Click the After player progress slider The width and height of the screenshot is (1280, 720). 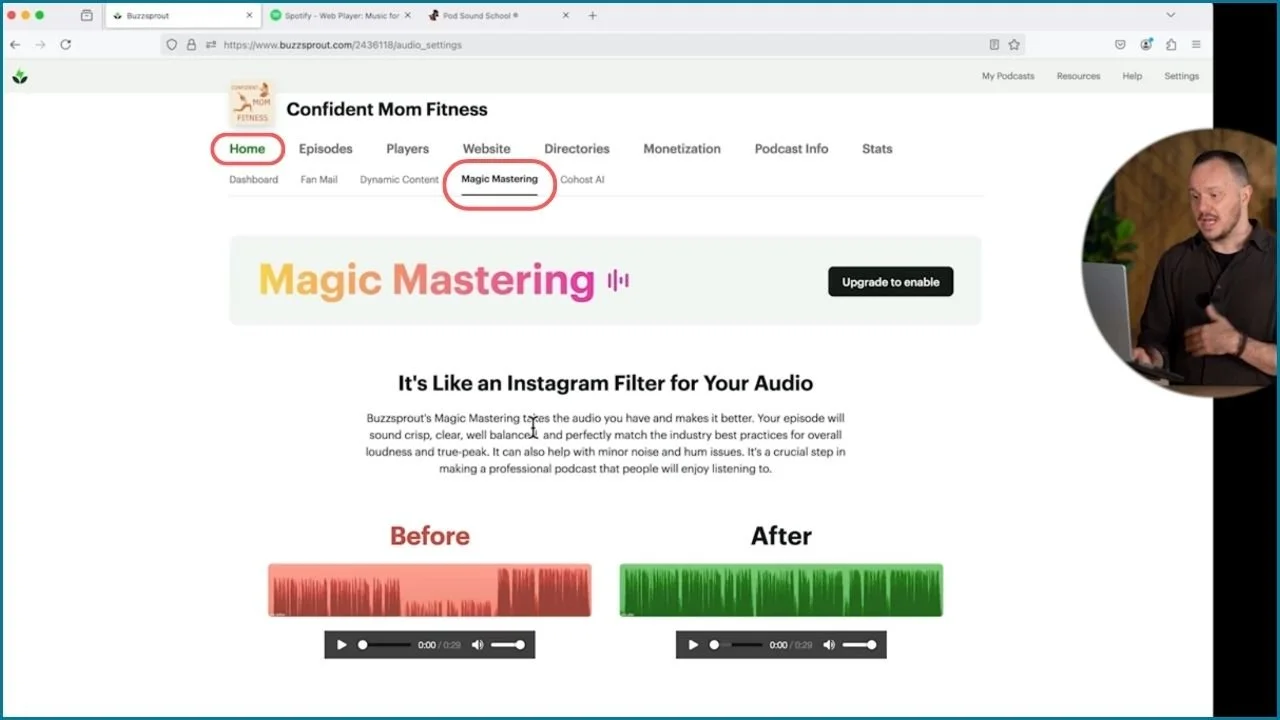[736, 645]
